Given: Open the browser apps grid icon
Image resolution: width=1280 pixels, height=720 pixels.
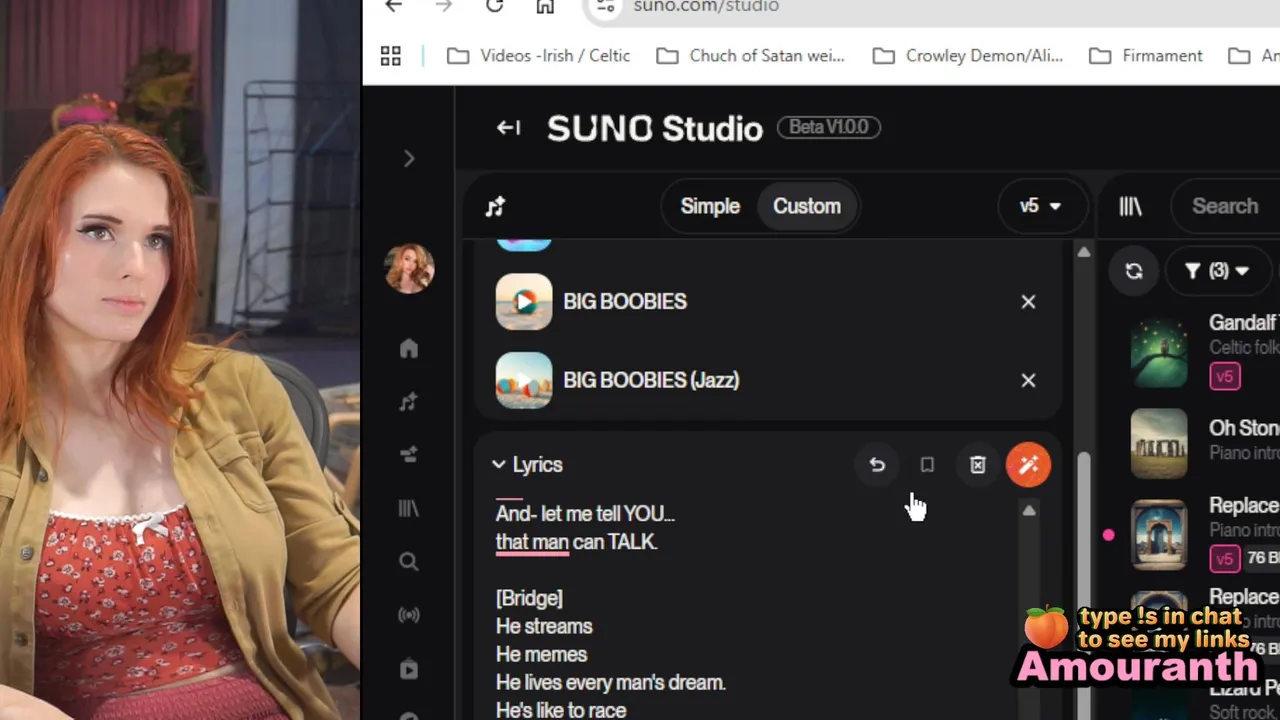Looking at the screenshot, I should (x=391, y=56).
